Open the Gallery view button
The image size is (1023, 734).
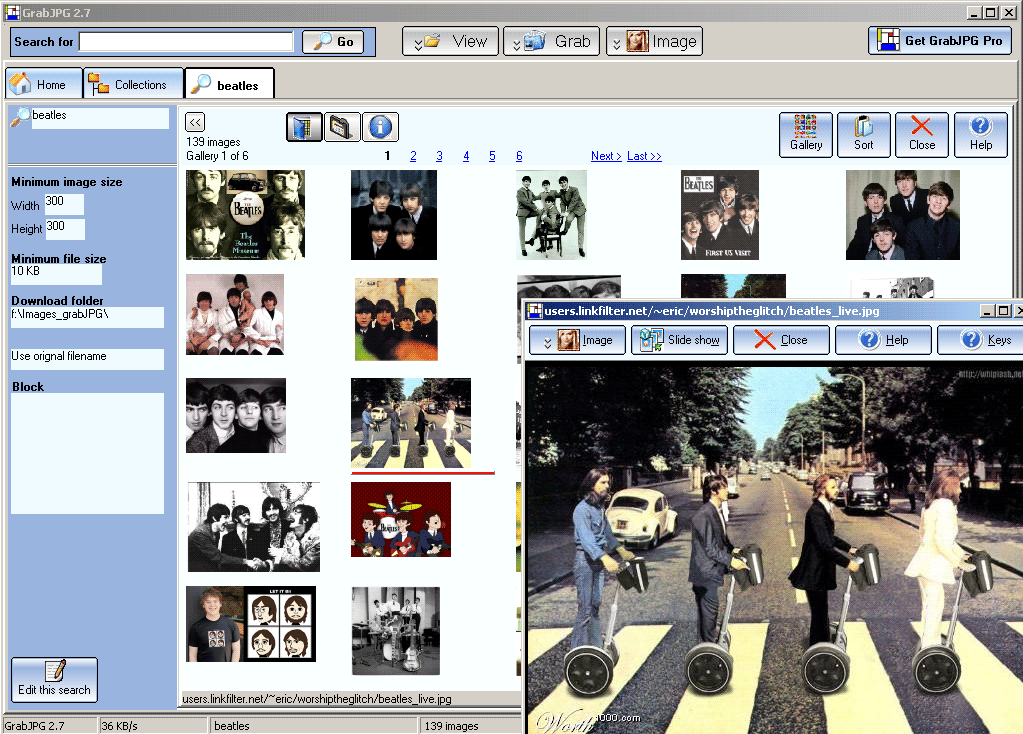(x=805, y=135)
